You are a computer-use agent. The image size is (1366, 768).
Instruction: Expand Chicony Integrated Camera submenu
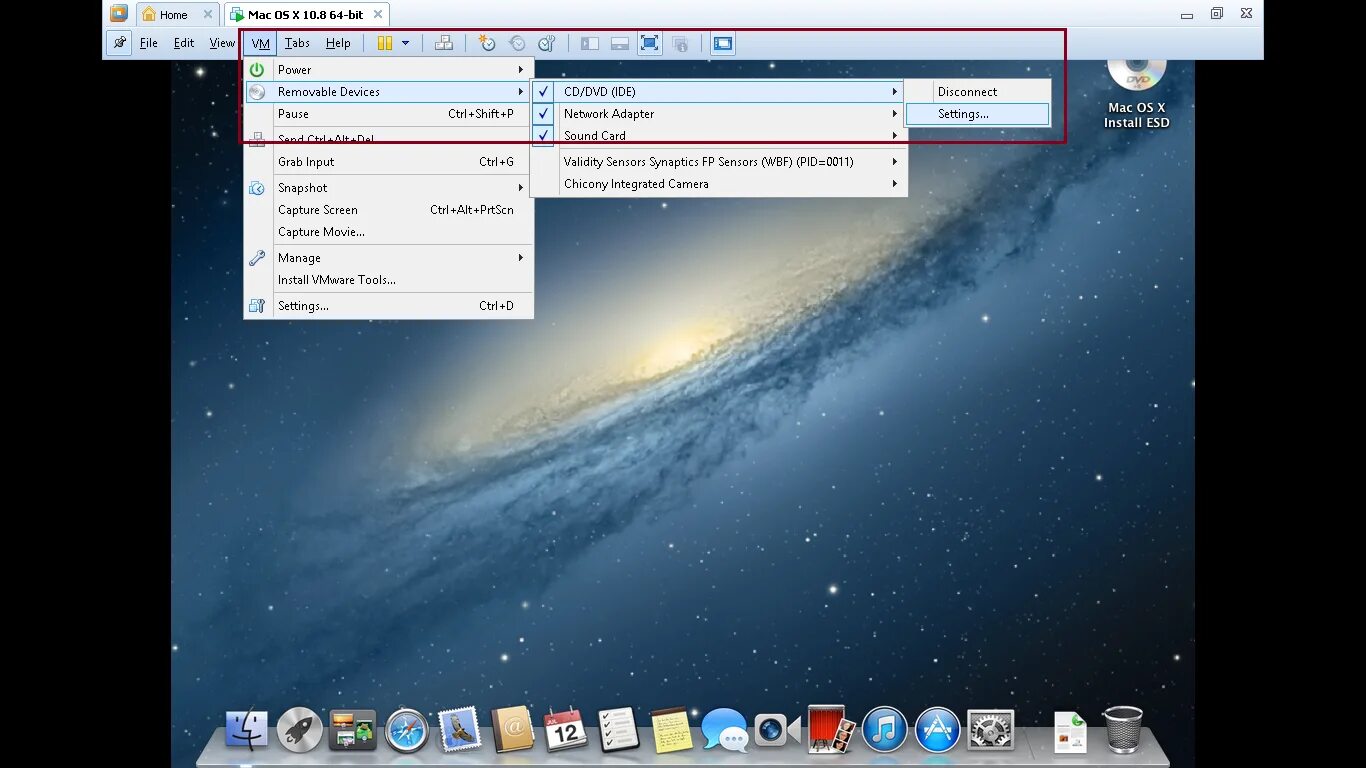click(x=718, y=184)
